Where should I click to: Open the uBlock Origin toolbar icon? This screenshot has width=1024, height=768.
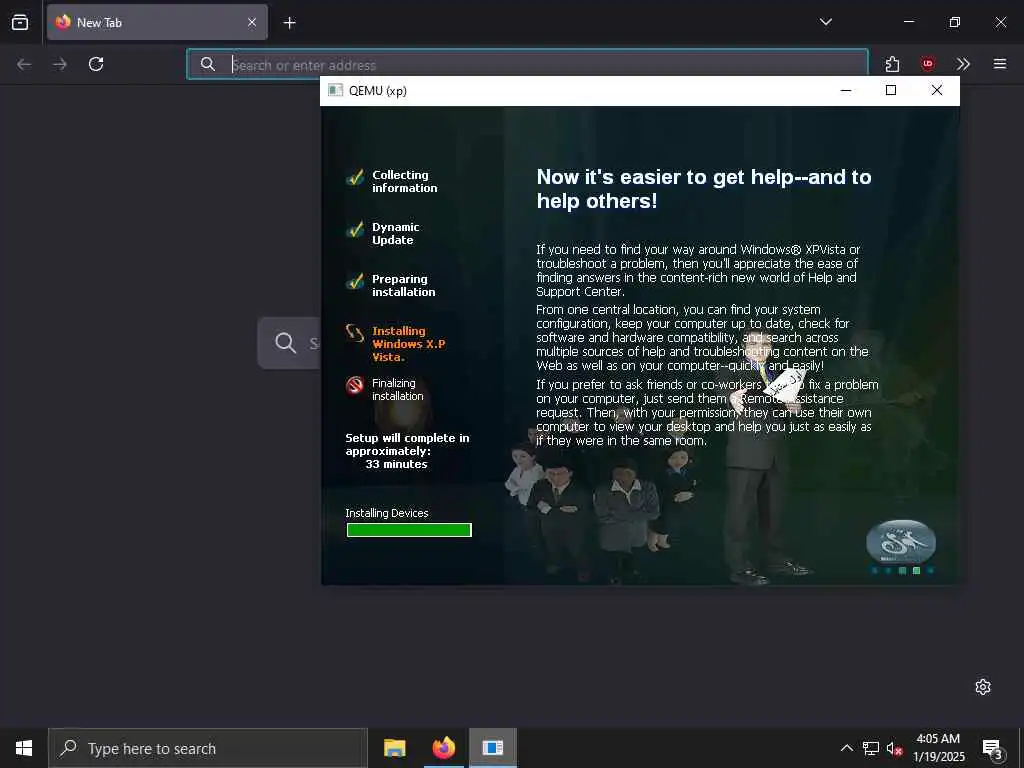[927, 64]
